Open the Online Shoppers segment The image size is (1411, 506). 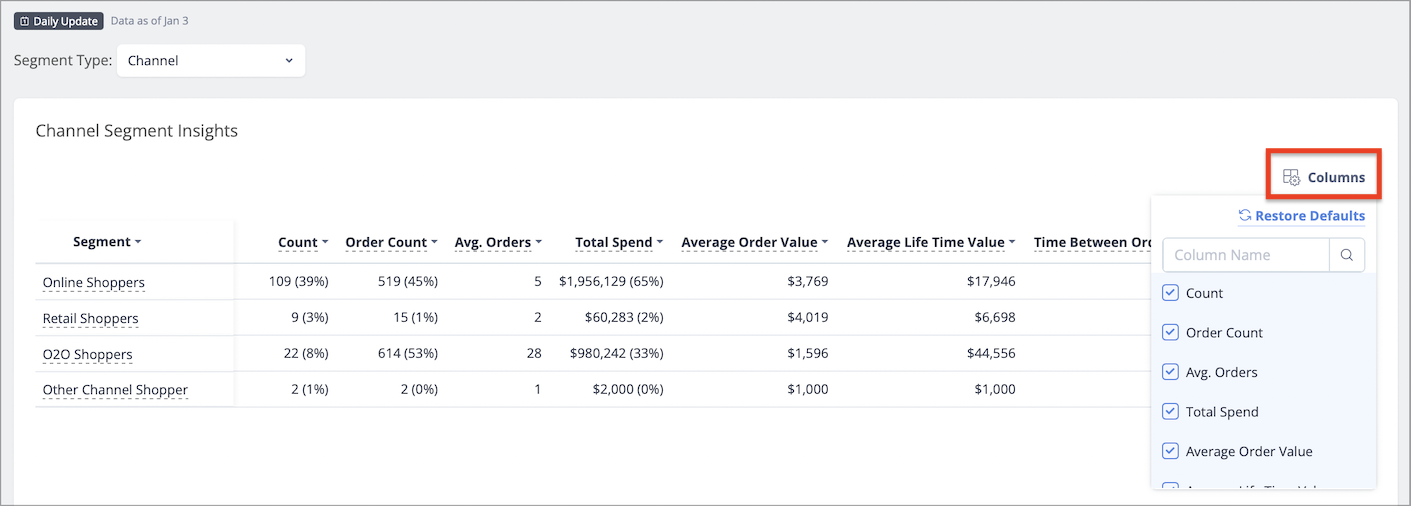click(94, 282)
